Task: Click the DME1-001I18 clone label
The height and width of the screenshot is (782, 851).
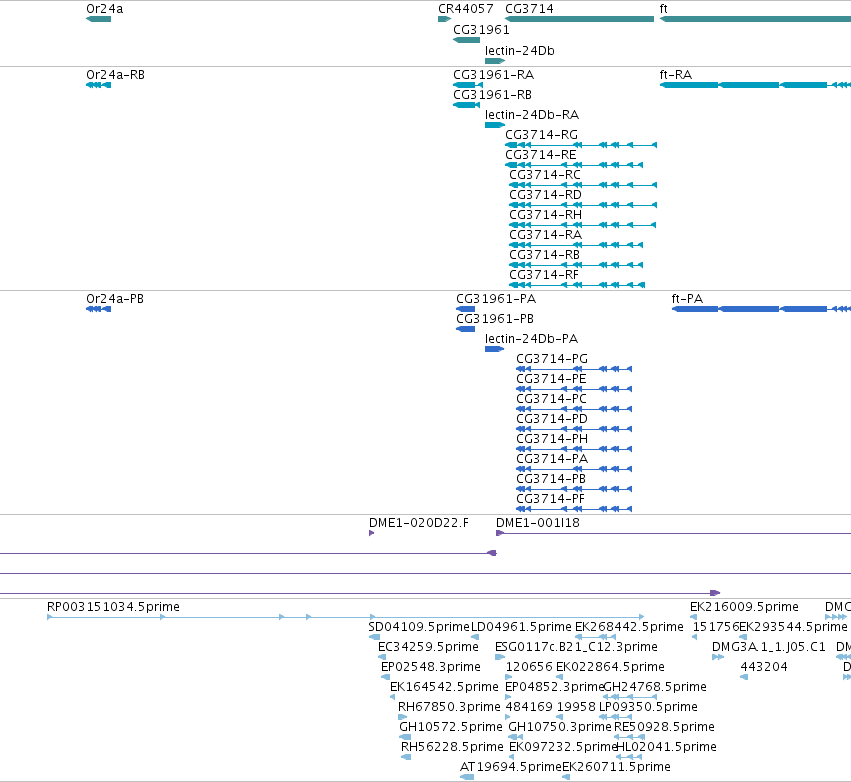Action: (x=538, y=523)
